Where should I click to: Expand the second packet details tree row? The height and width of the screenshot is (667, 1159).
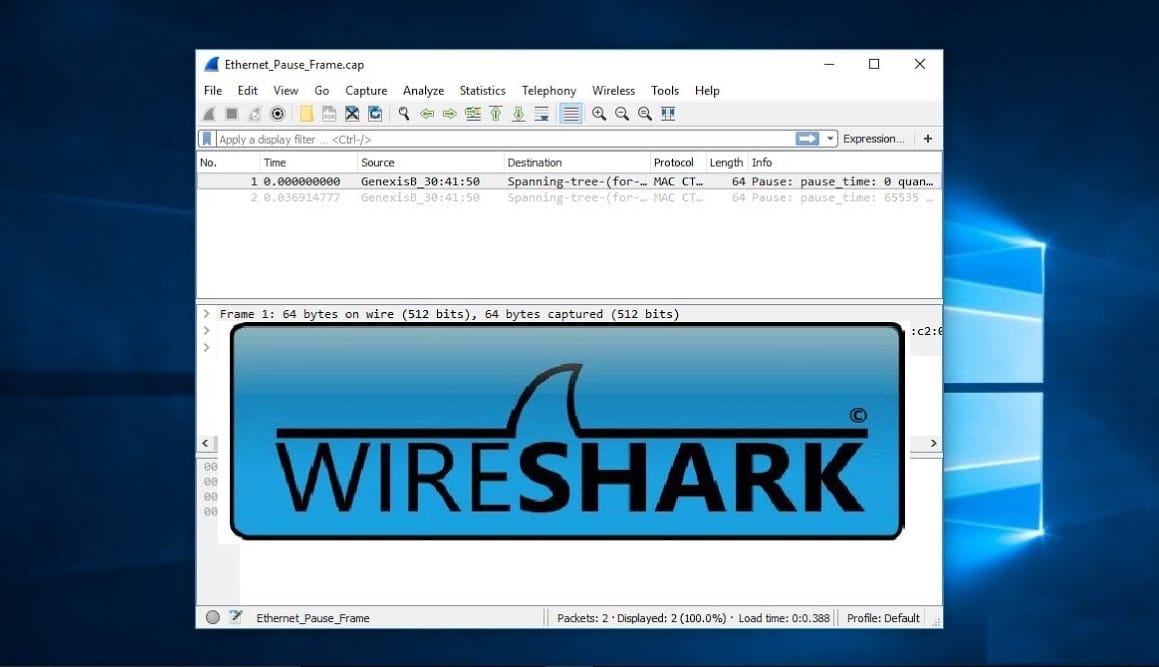(x=207, y=331)
